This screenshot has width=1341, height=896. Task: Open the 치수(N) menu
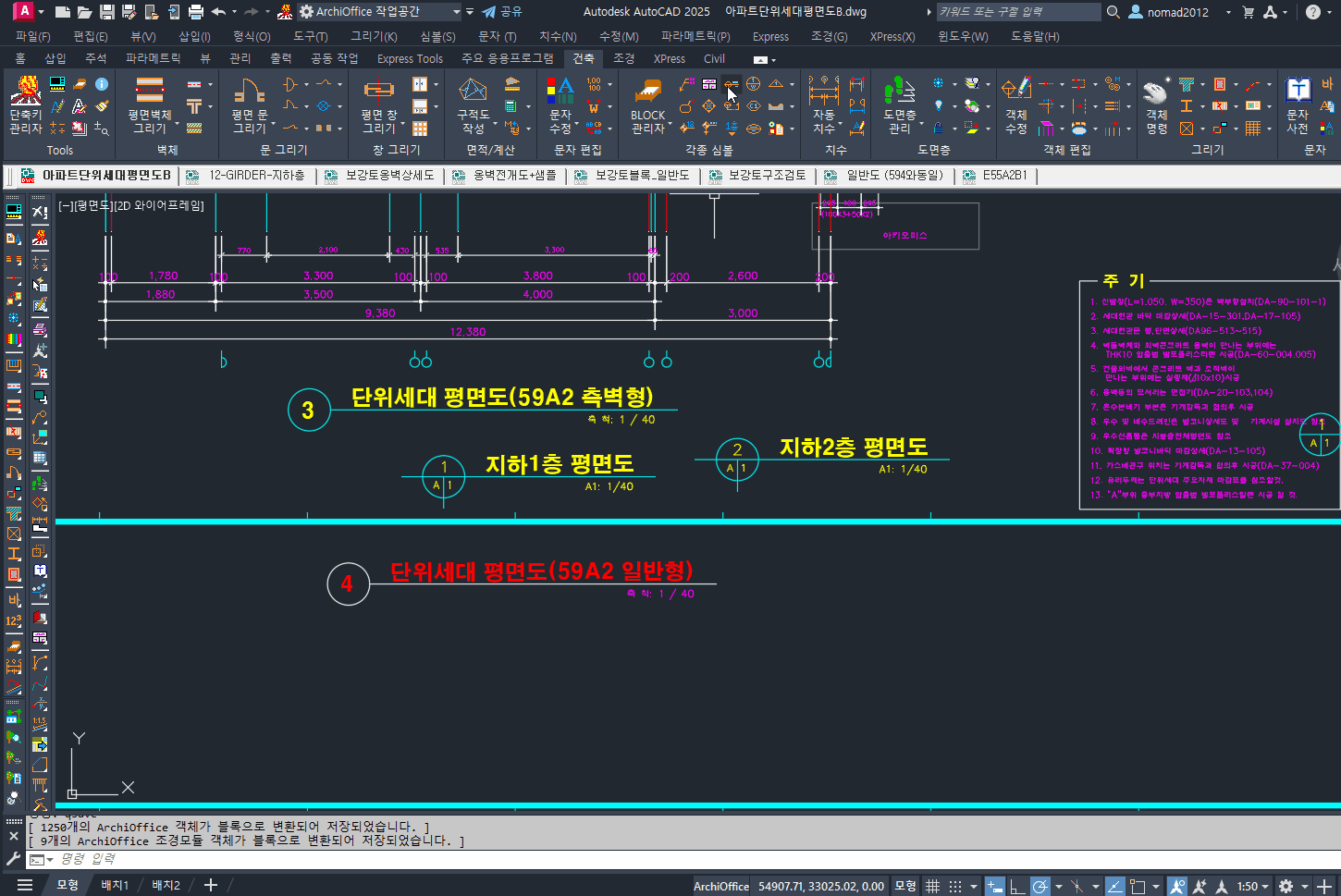[558, 36]
